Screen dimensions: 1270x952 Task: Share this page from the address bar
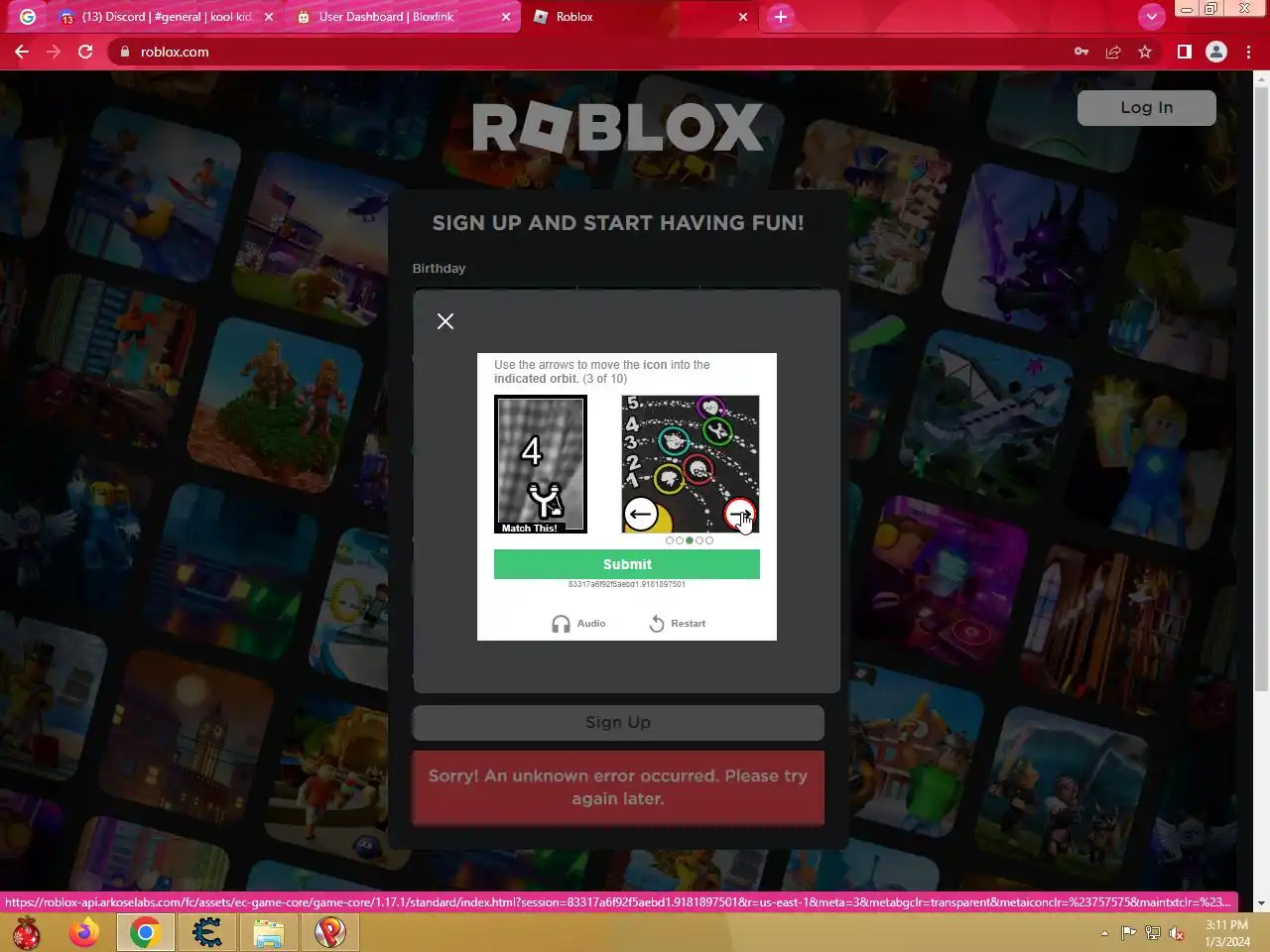1113,52
